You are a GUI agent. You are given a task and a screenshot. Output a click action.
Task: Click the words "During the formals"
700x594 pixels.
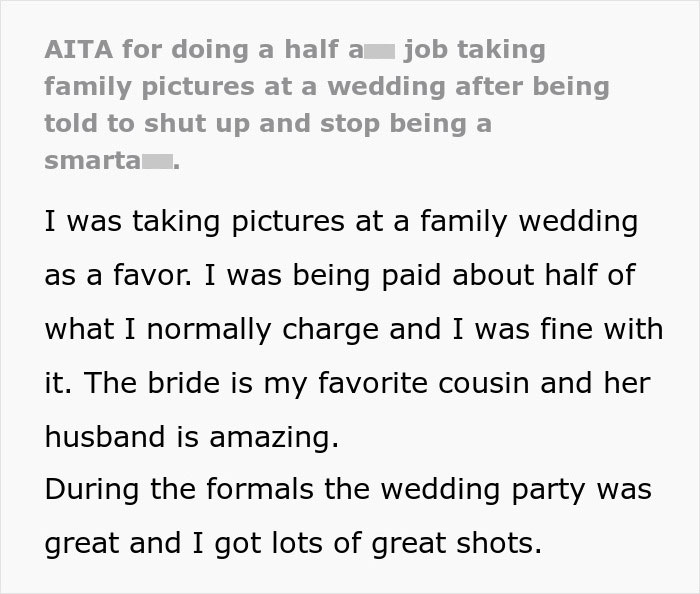[178, 490]
